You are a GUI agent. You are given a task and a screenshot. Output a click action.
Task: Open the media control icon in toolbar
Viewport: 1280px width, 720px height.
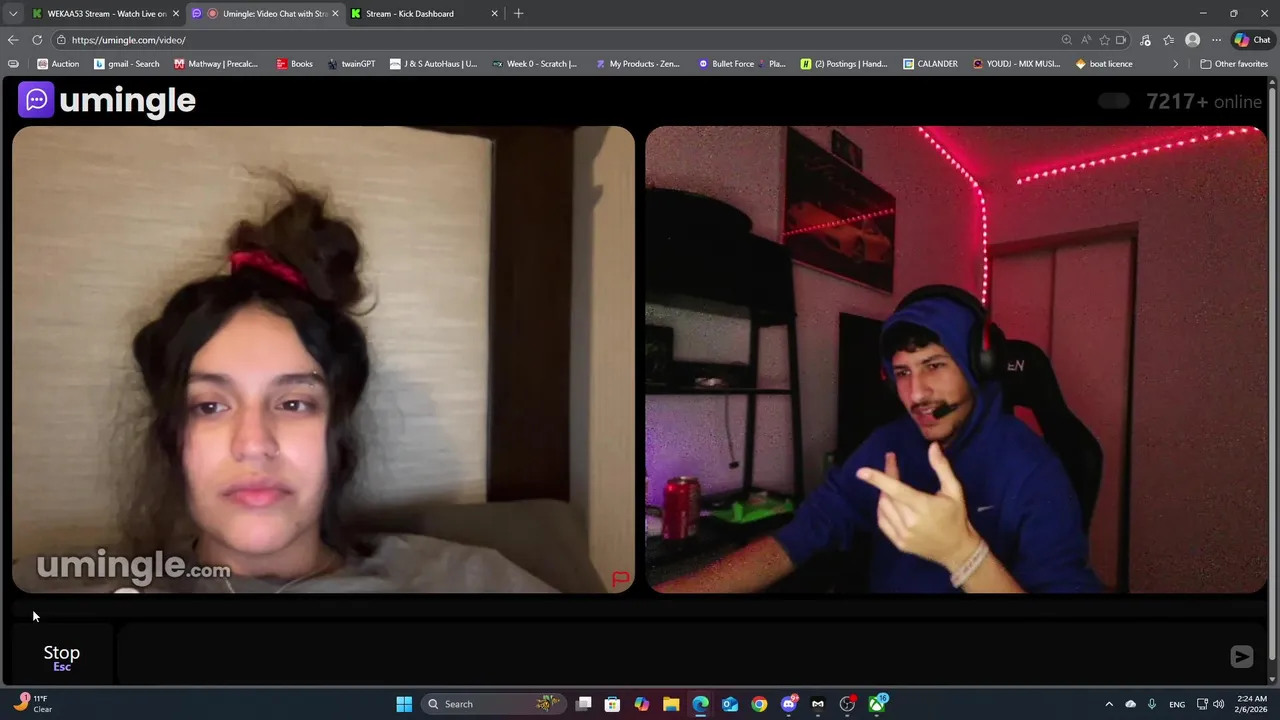coord(1145,40)
